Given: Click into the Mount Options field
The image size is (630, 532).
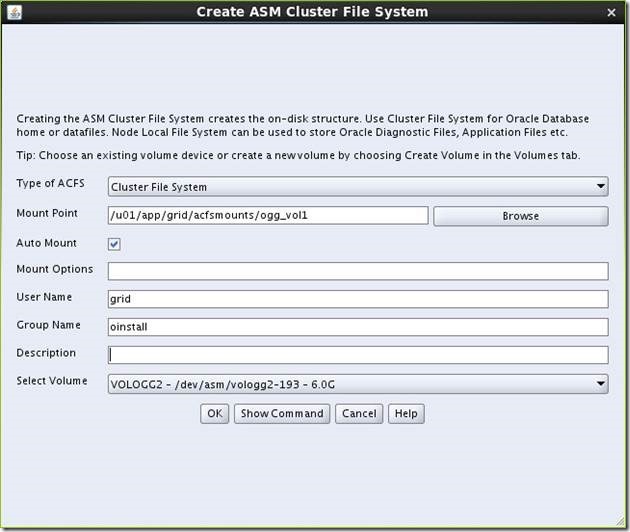Looking at the screenshot, I should tap(358, 271).
